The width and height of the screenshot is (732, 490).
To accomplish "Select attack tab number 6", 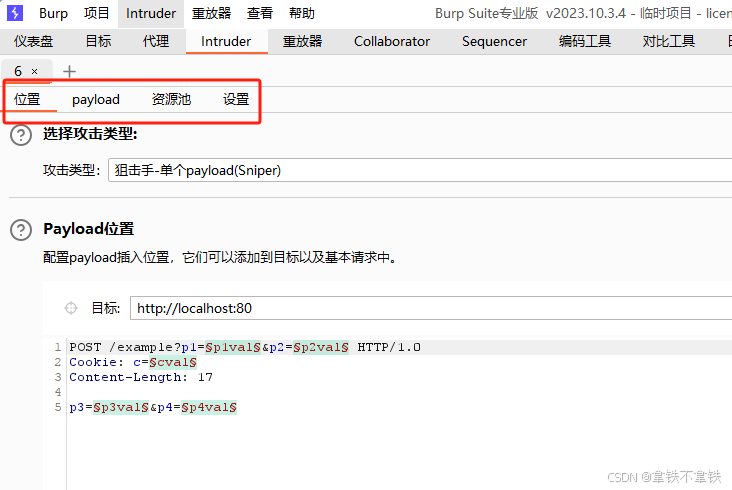I will click(18, 71).
